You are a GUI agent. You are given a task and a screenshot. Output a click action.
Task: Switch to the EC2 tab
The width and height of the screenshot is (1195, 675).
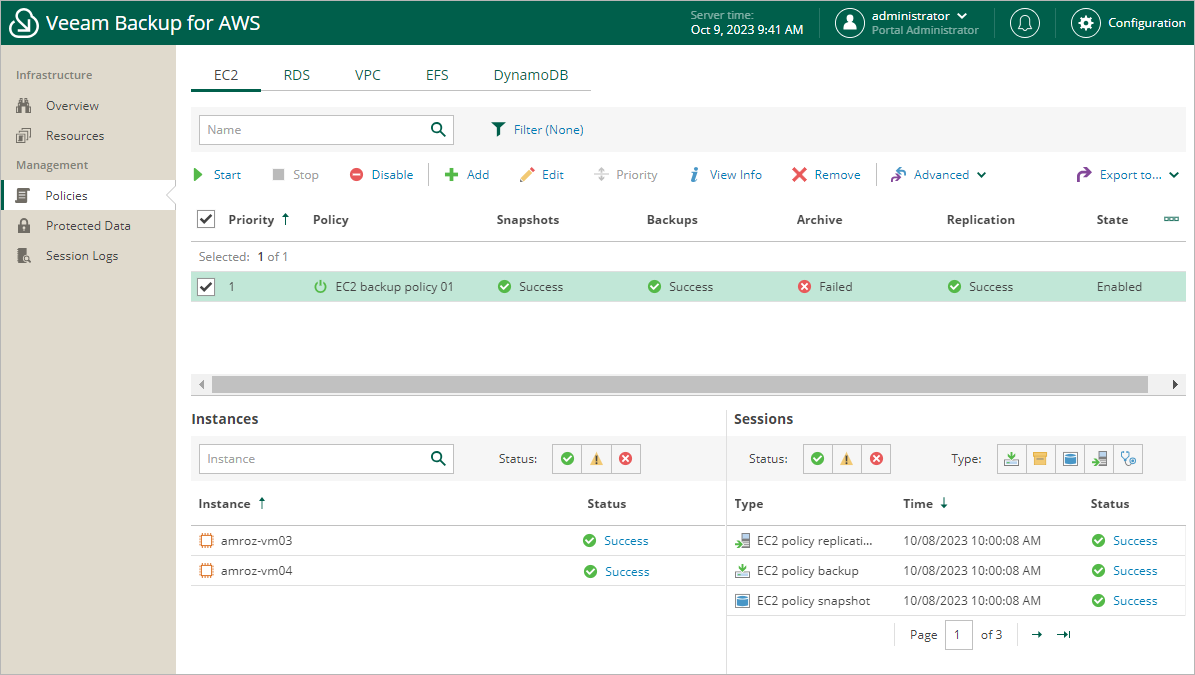(x=226, y=75)
